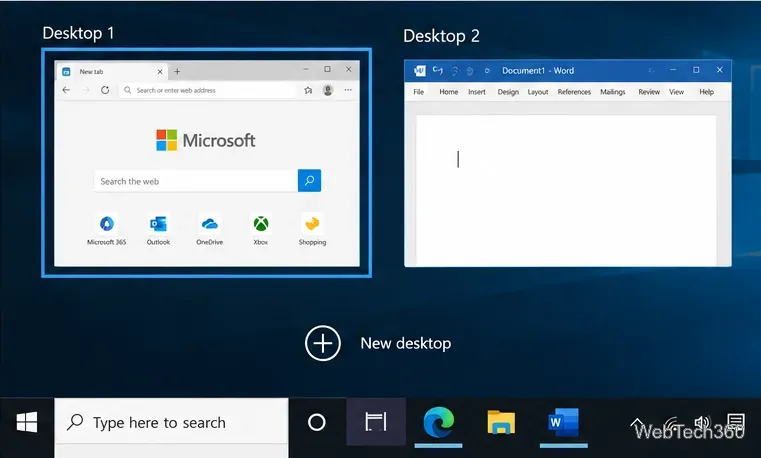Open the Outlook shortcut tile
Viewport: 761px width, 458px height.
pyautogui.click(x=158, y=229)
